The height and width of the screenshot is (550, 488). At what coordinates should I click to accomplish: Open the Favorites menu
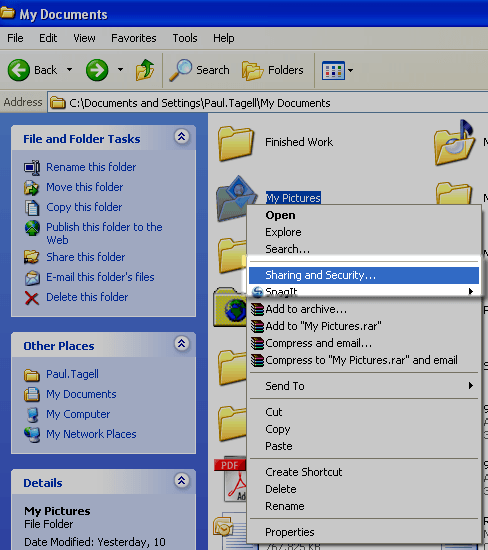[x=134, y=38]
